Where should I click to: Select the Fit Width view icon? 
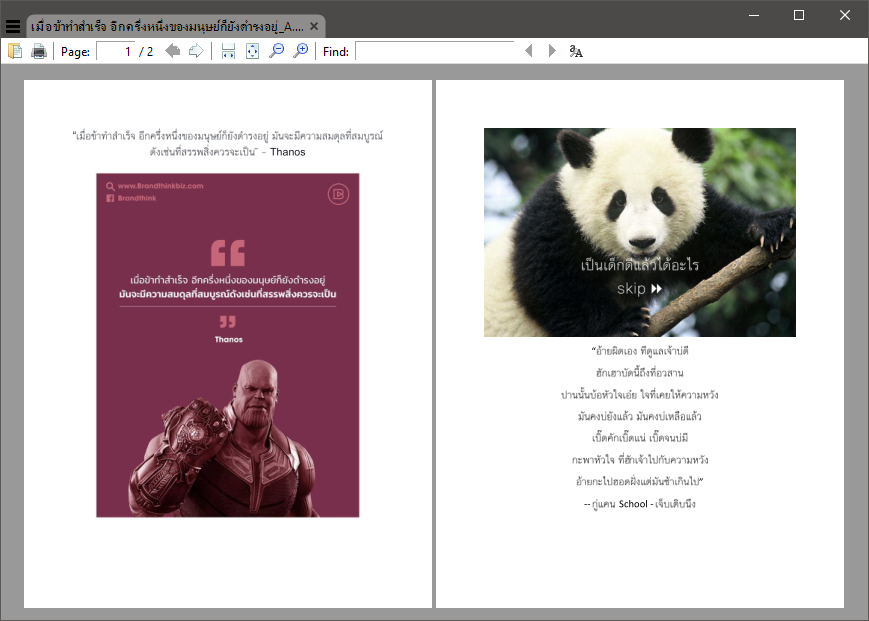[228, 52]
